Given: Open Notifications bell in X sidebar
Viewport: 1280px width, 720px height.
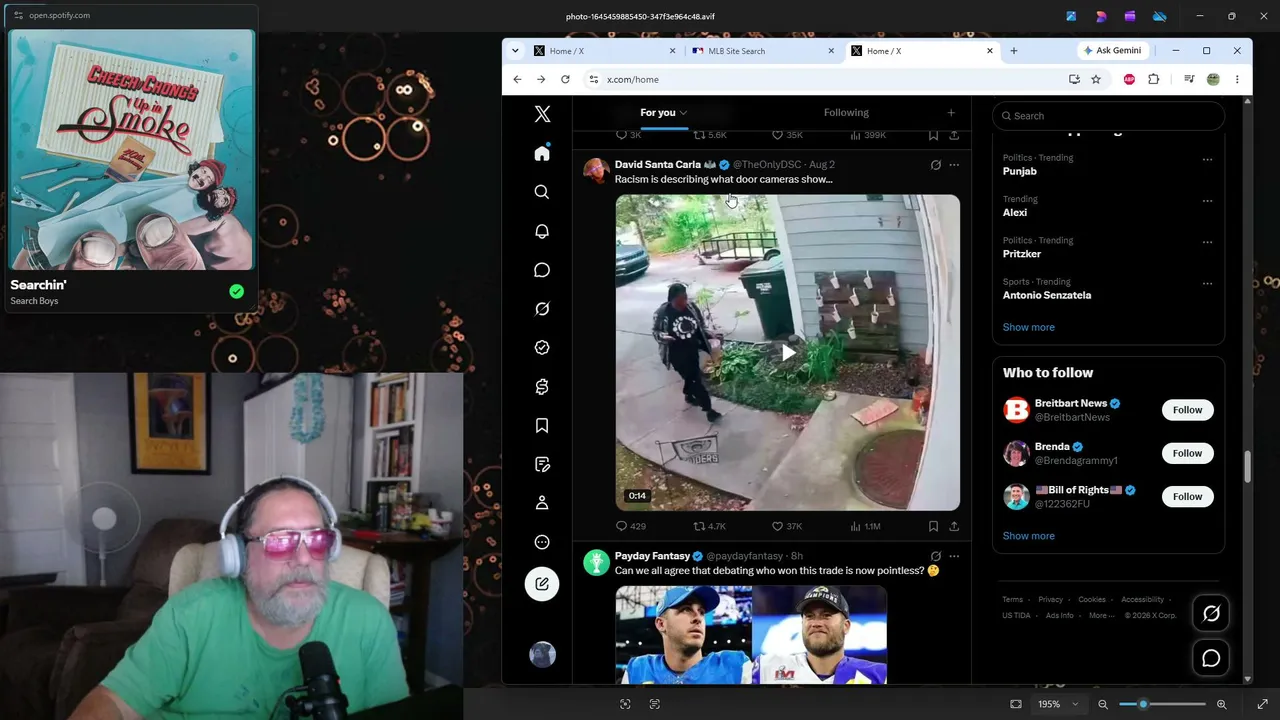Looking at the screenshot, I should pyautogui.click(x=542, y=231).
